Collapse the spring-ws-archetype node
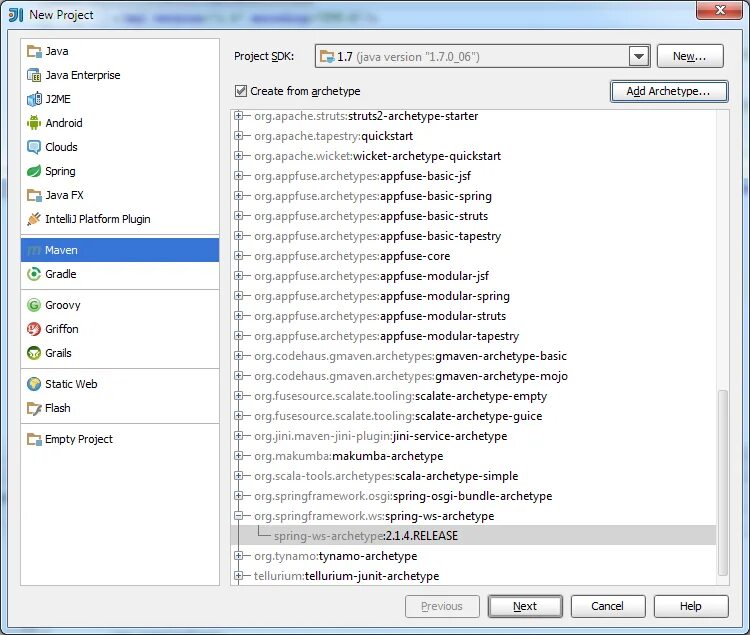 tap(238, 516)
